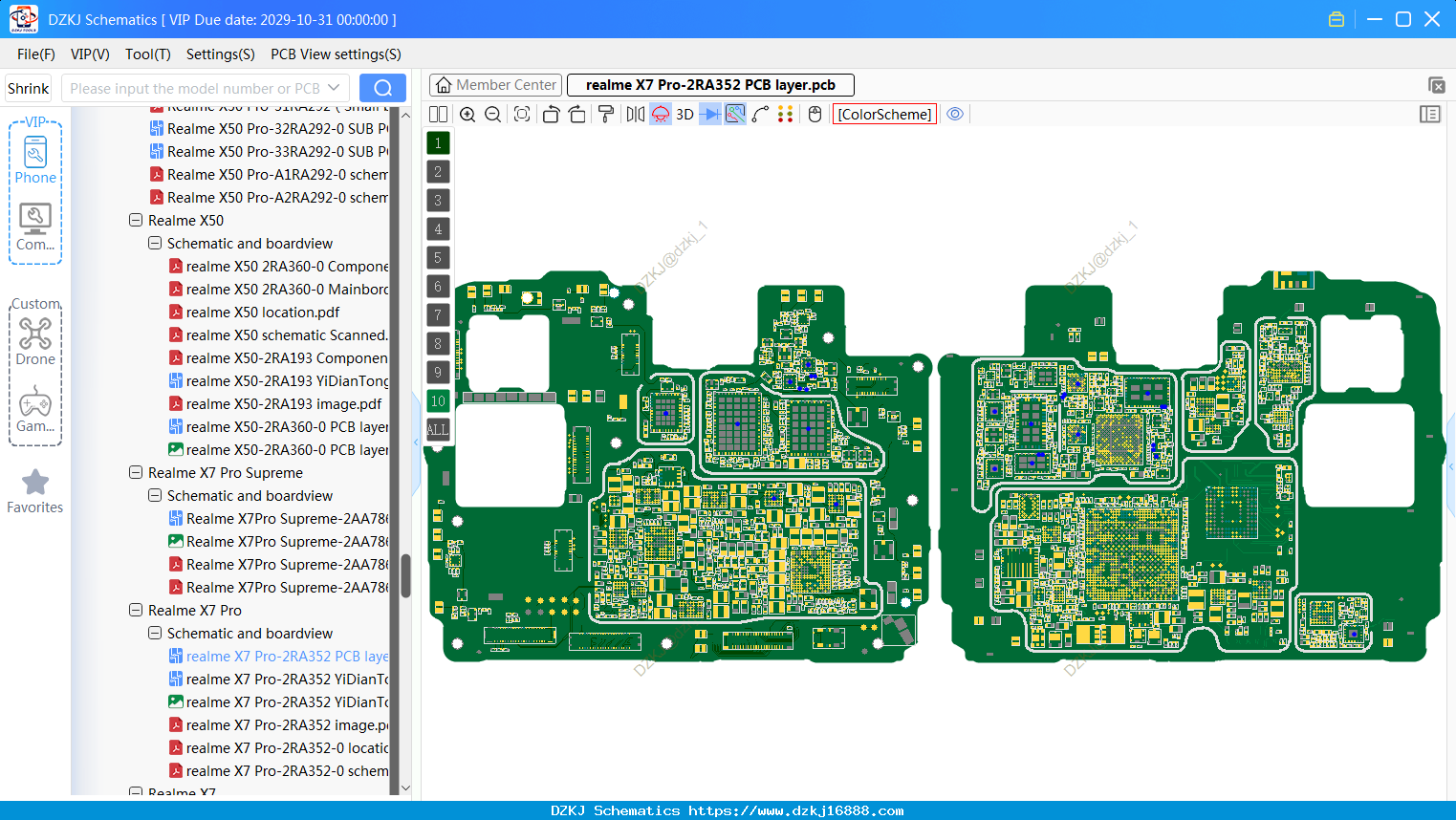Open the Game console category
This screenshot has width=1456, height=820.
point(35,409)
